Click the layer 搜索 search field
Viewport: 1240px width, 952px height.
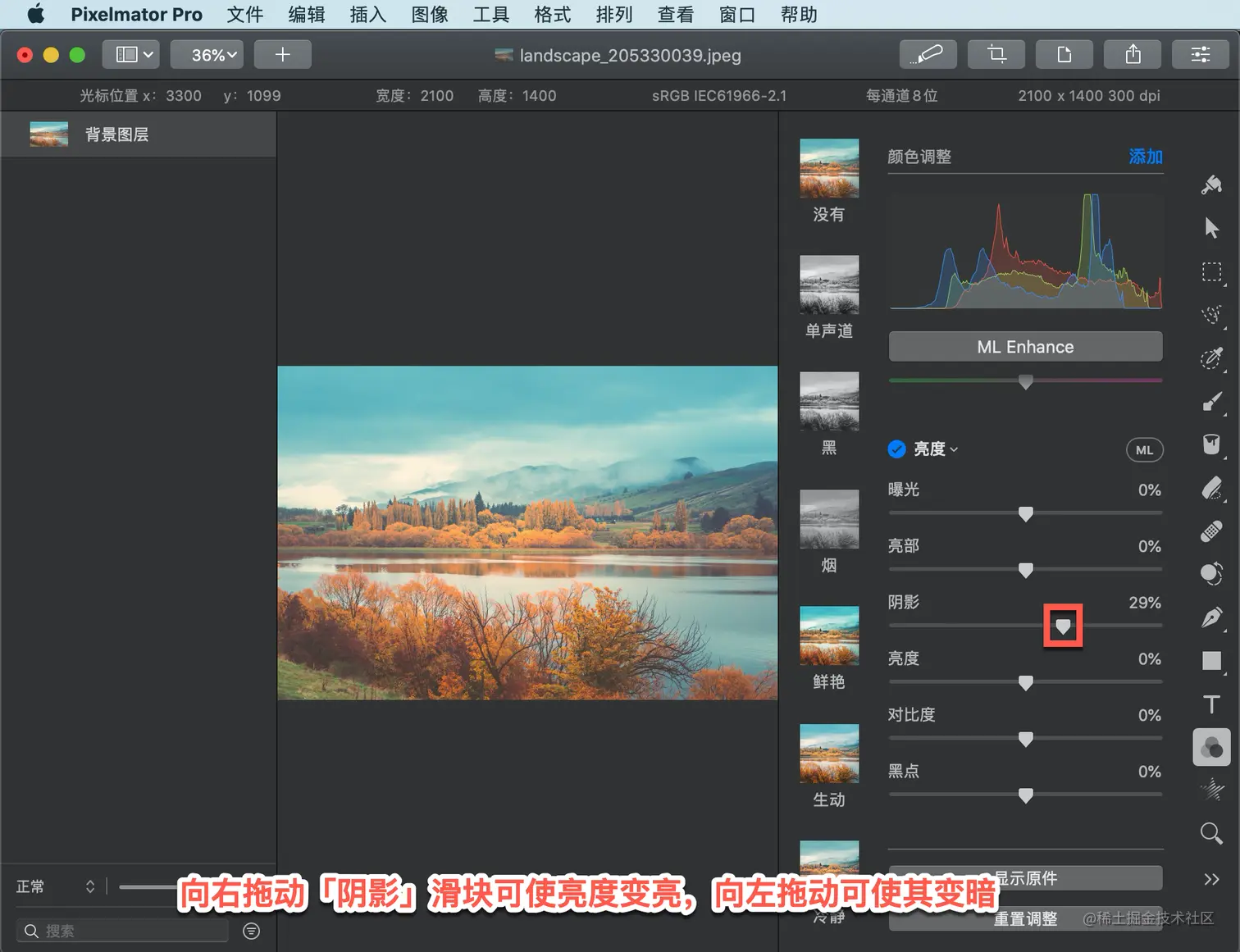[x=122, y=931]
